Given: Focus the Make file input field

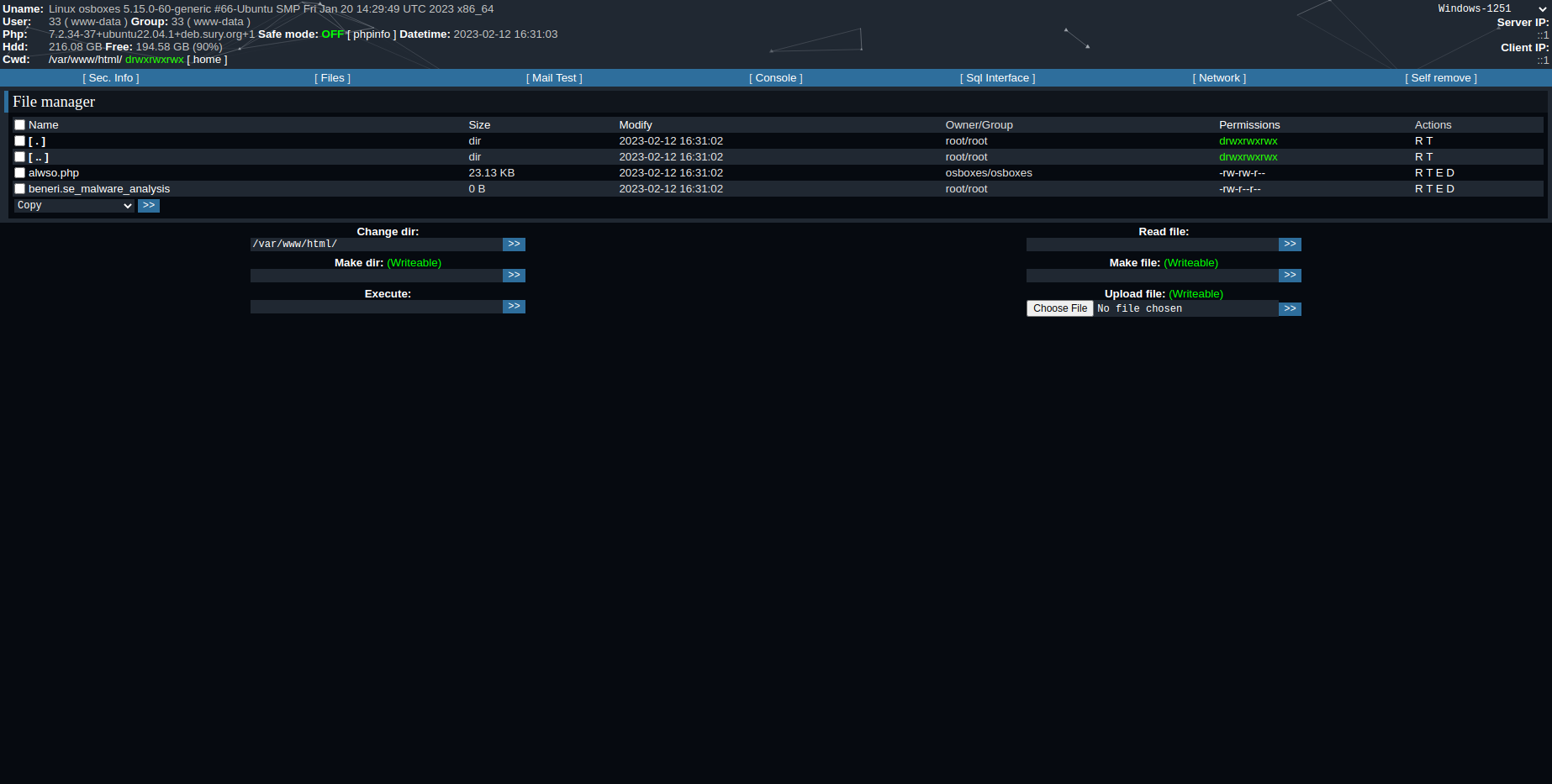Looking at the screenshot, I should point(1153,276).
